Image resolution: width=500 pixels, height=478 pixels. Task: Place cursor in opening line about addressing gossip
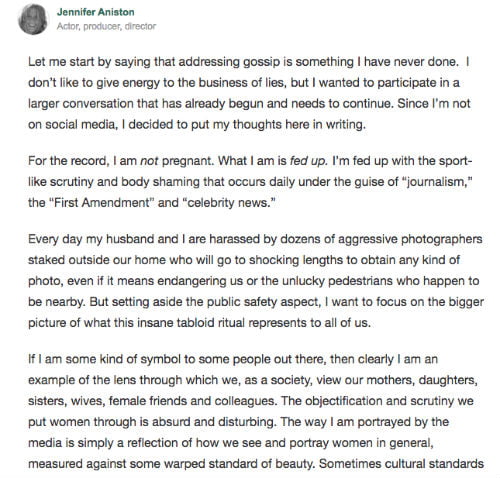coord(249,62)
